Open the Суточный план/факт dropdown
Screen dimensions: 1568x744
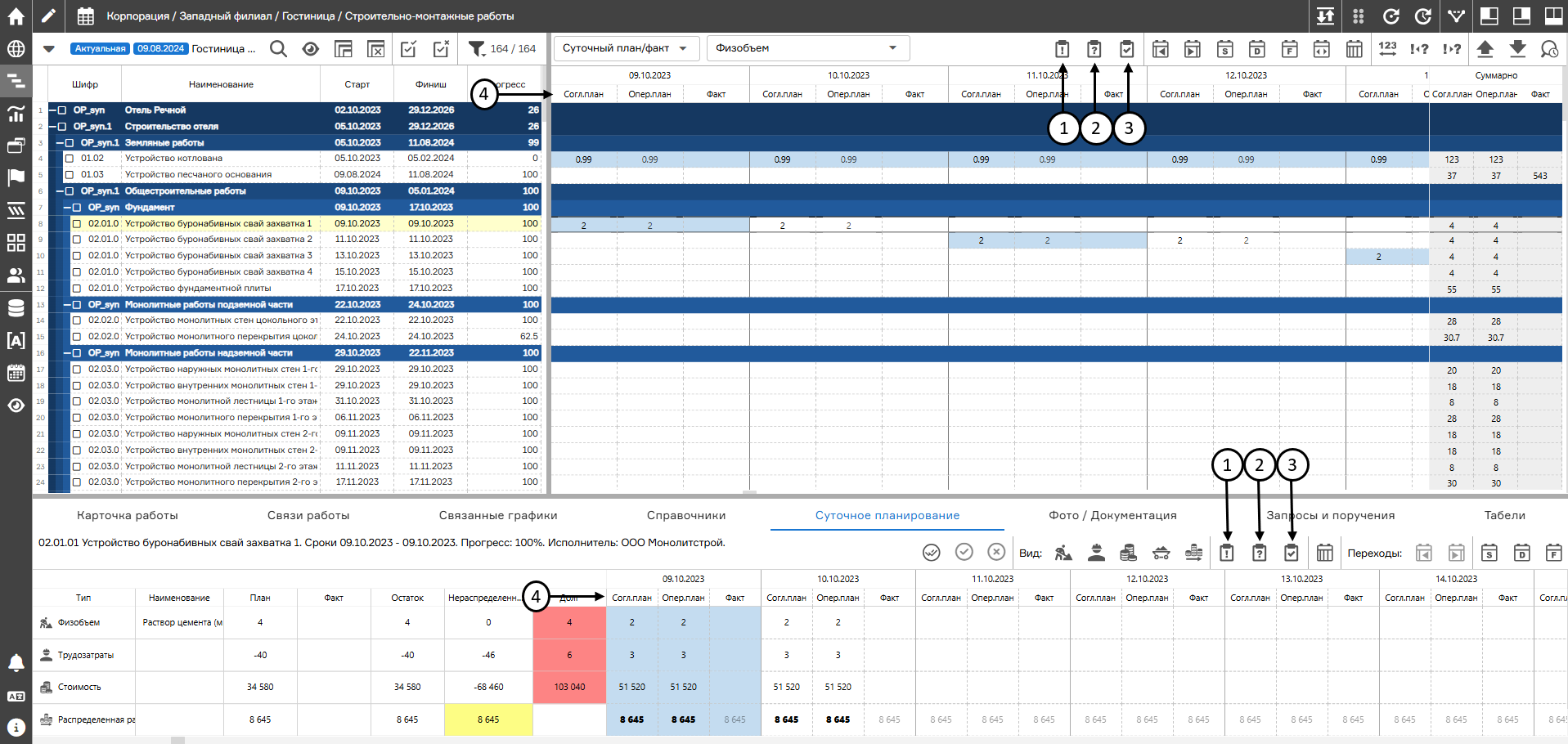(627, 48)
